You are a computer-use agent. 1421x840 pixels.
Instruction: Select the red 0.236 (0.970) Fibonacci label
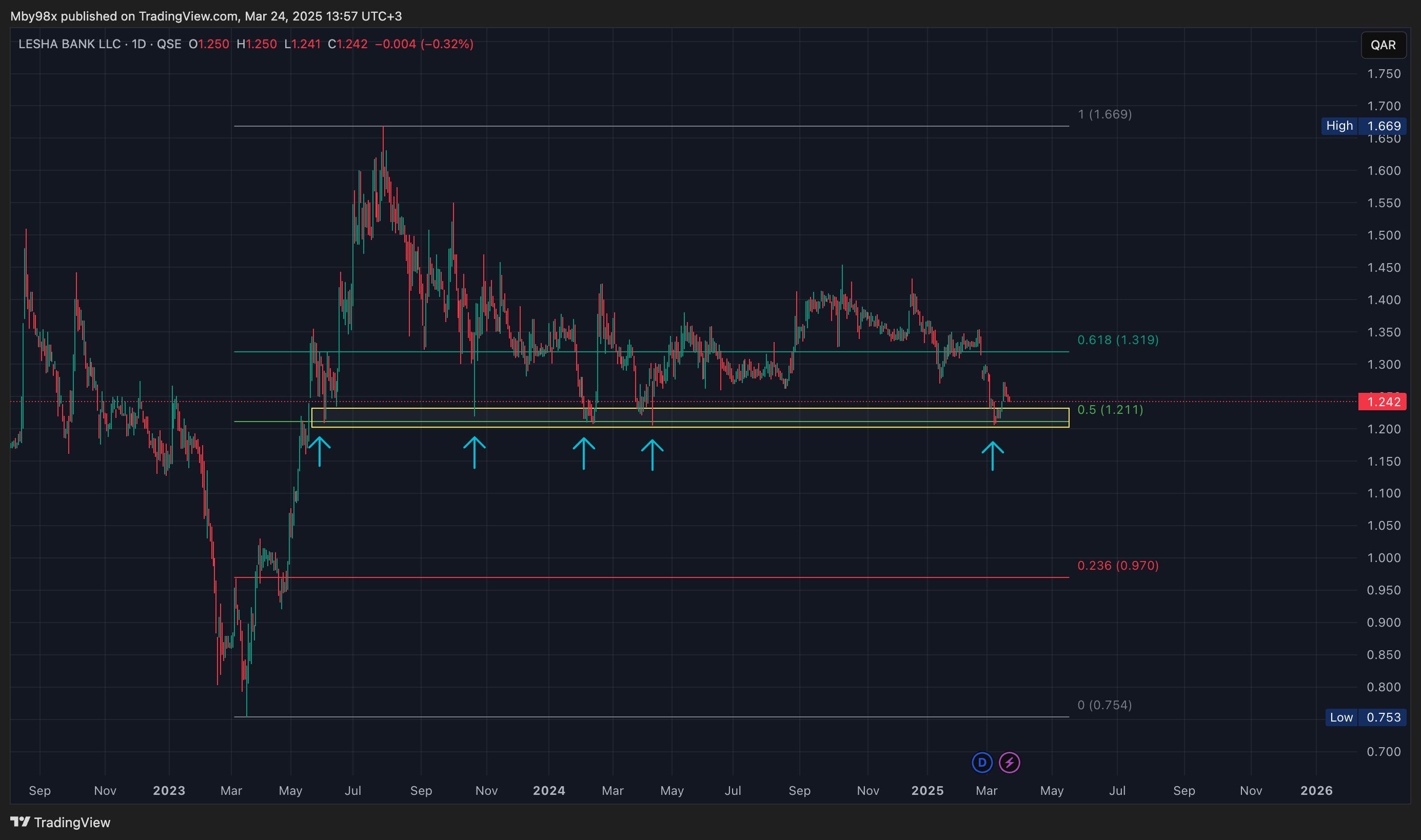click(x=1117, y=566)
